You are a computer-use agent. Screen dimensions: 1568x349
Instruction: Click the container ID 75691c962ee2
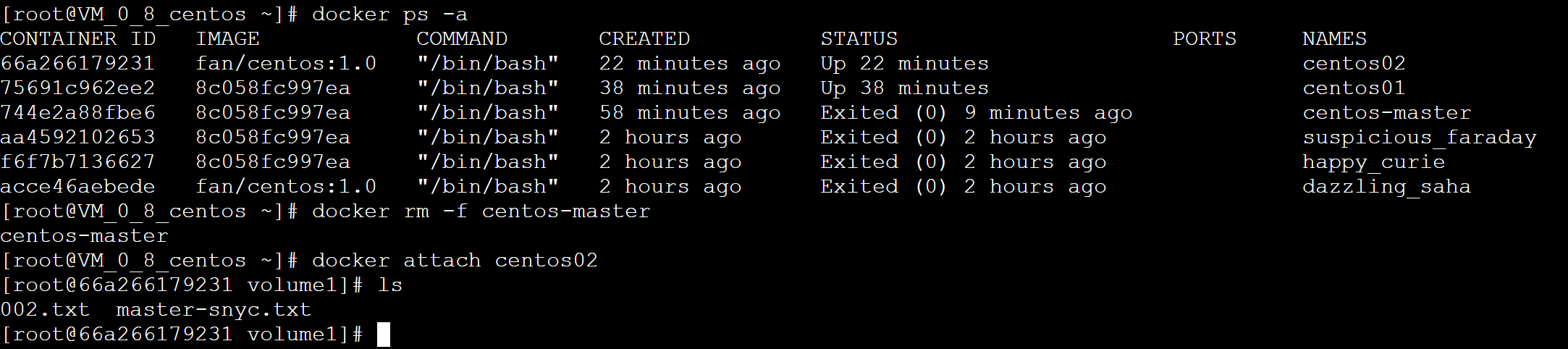click(77, 88)
